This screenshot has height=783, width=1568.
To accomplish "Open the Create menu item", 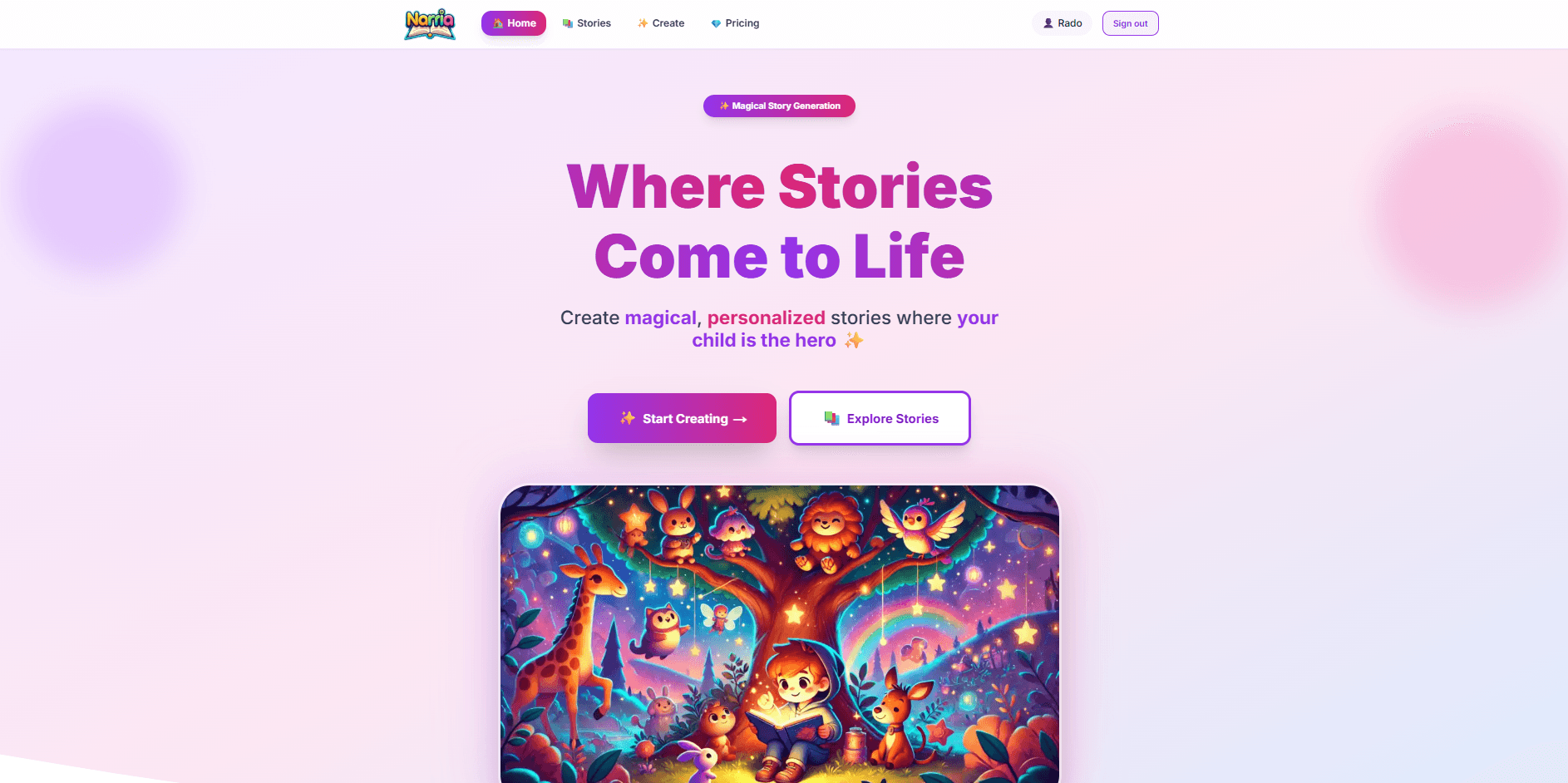I will tap(661, 23).
